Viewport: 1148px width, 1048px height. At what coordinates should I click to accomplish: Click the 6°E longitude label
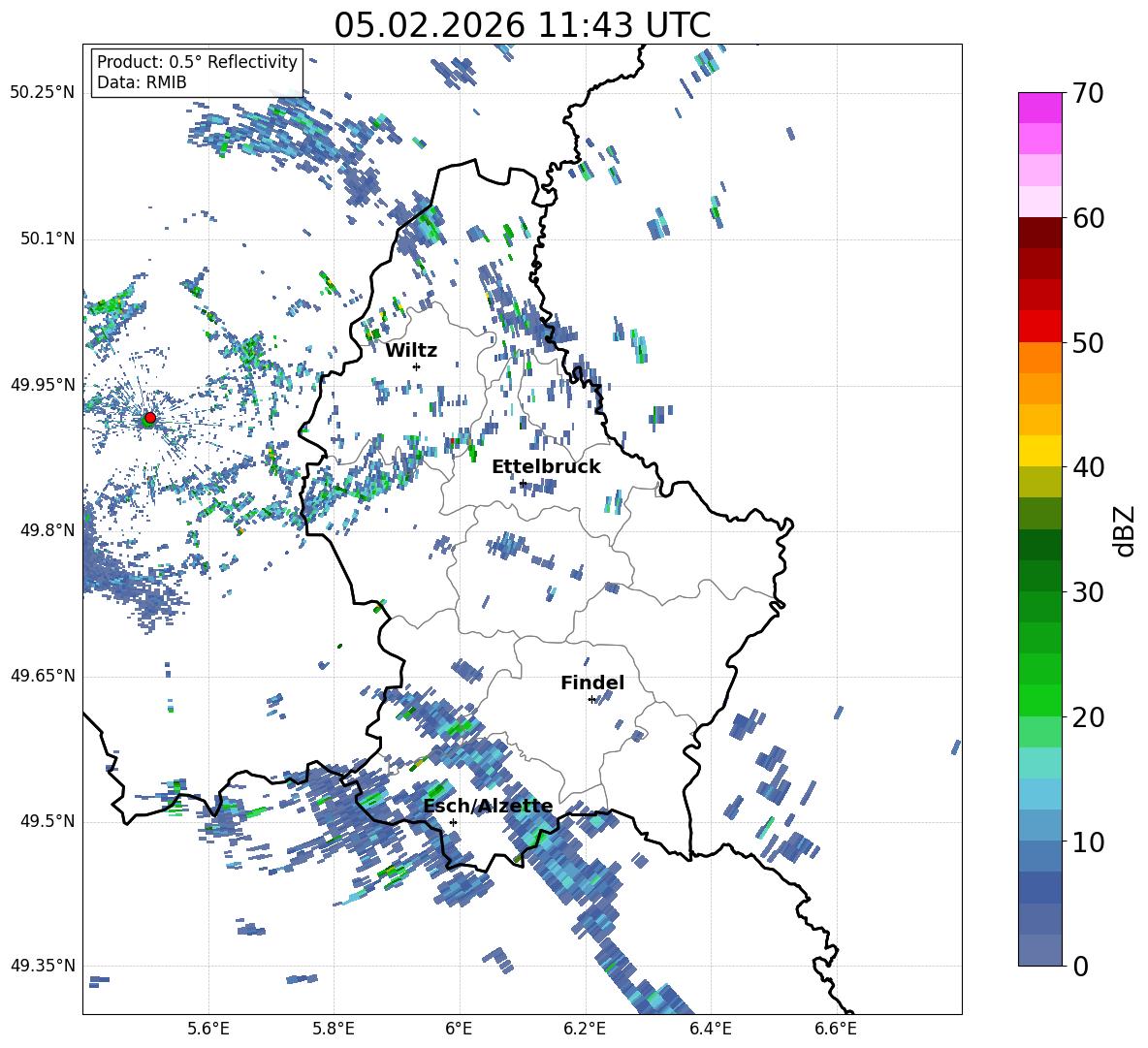pos(459,1029)
